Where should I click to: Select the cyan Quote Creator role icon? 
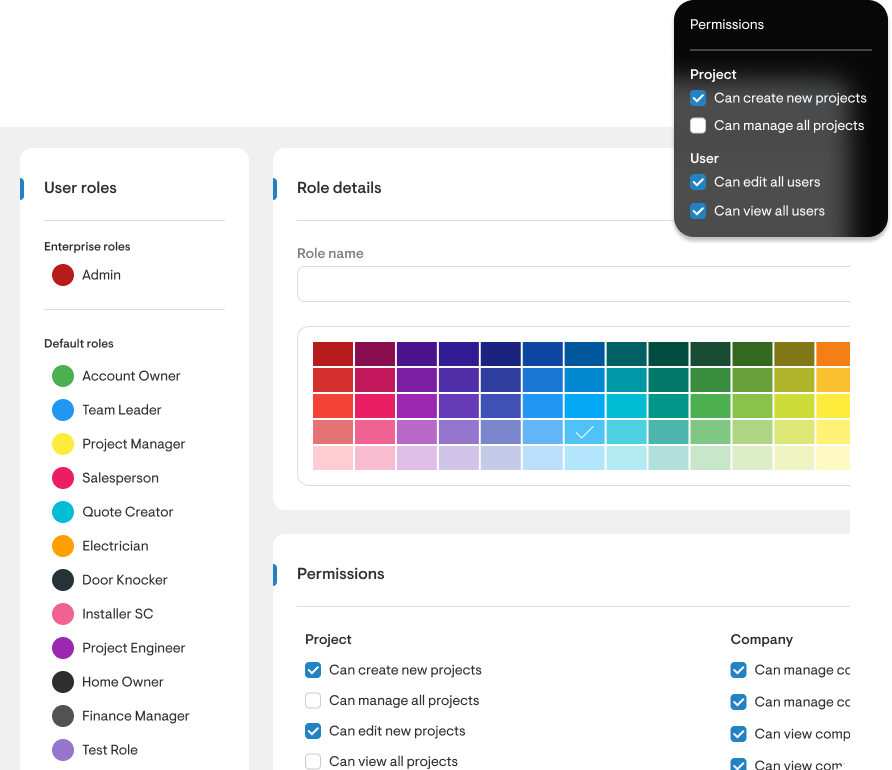tap(63, 512)
